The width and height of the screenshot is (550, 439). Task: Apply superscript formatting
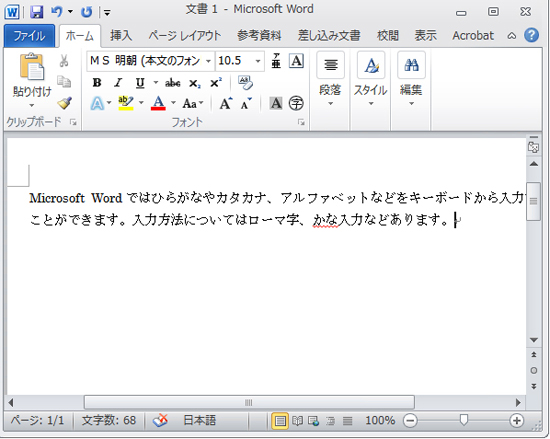(x=216, y=83)
